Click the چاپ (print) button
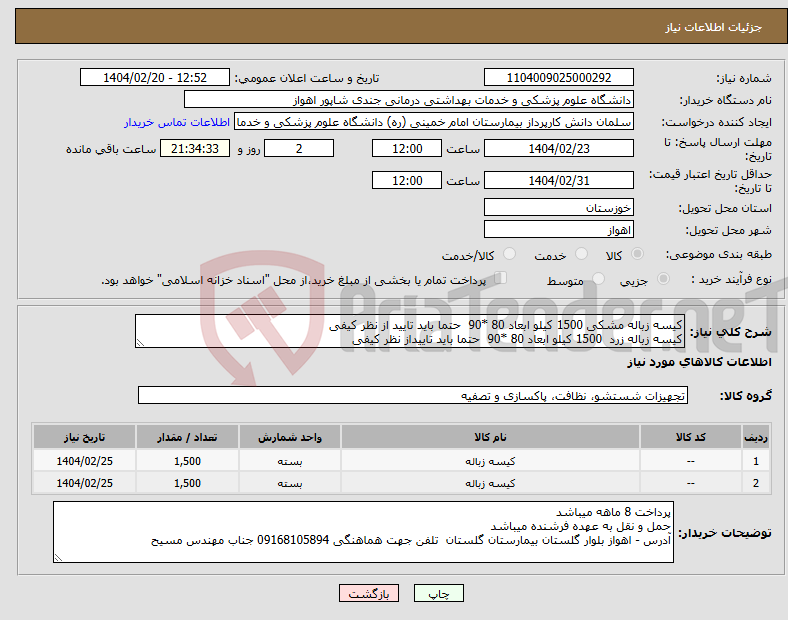The height and width of the screenshot is (620, 788). 438,593
